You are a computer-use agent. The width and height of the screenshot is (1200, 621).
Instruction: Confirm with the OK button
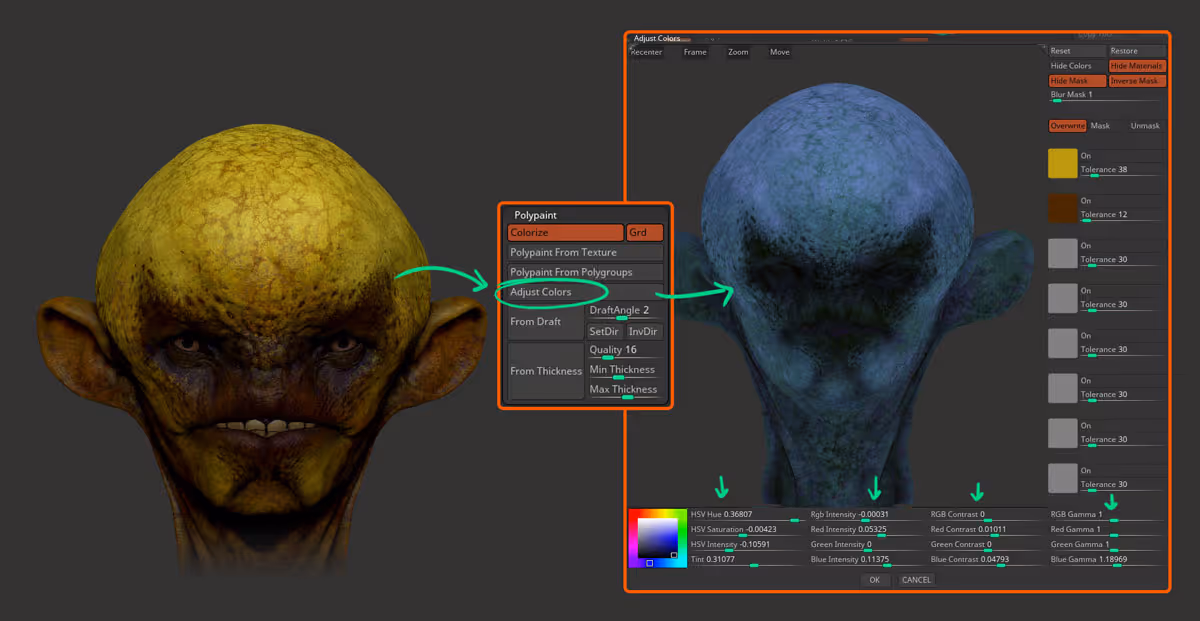pyautogui.click(x=874, y=580)
